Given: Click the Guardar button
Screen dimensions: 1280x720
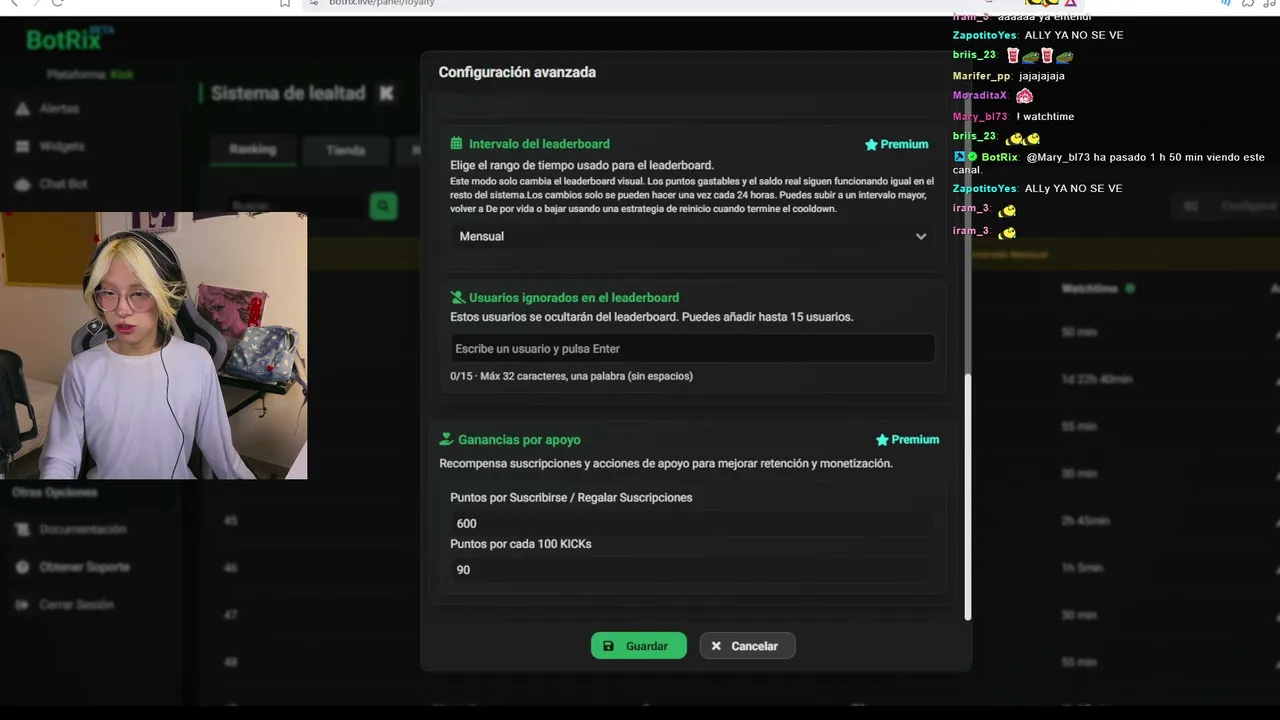Looking at the screenshot, I should coord(639,646).
